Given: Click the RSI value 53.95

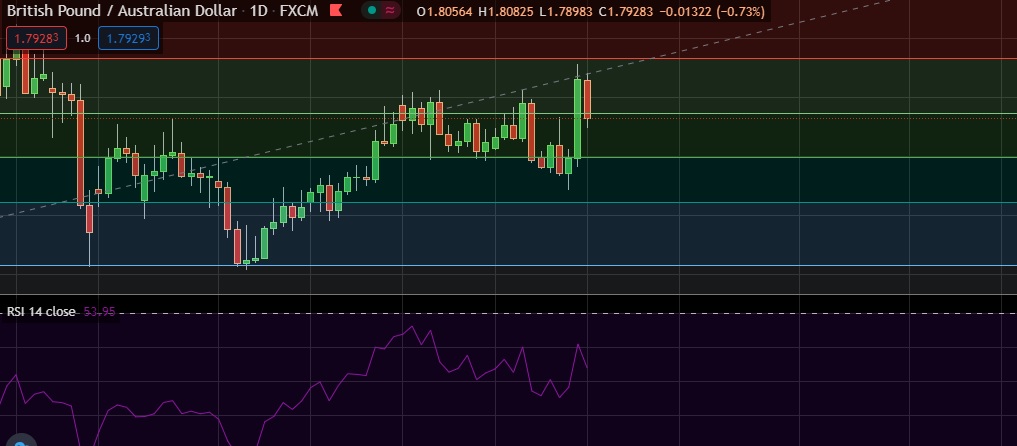Looking at the screenshot, I should click(x=100, y=312).
